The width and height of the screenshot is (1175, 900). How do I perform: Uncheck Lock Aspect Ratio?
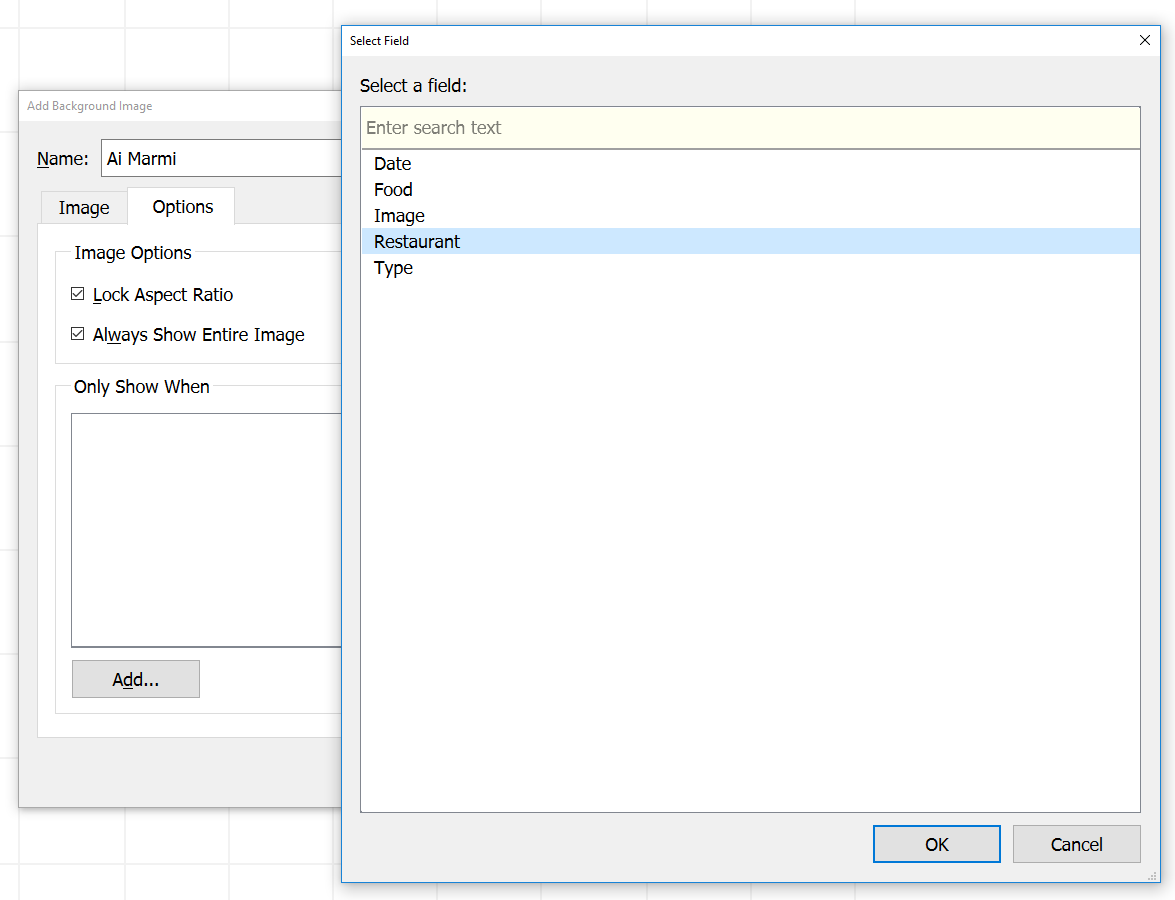78,294
